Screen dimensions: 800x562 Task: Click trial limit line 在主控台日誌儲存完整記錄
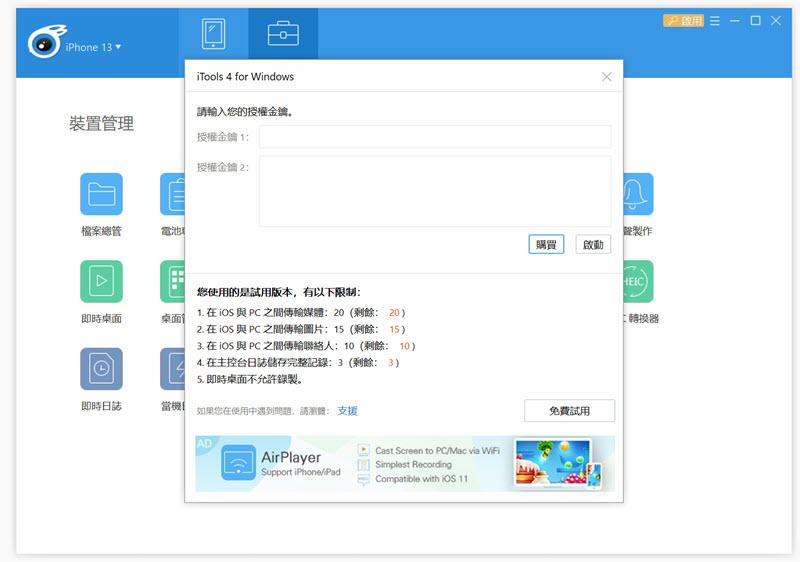(x=298, y=363)
